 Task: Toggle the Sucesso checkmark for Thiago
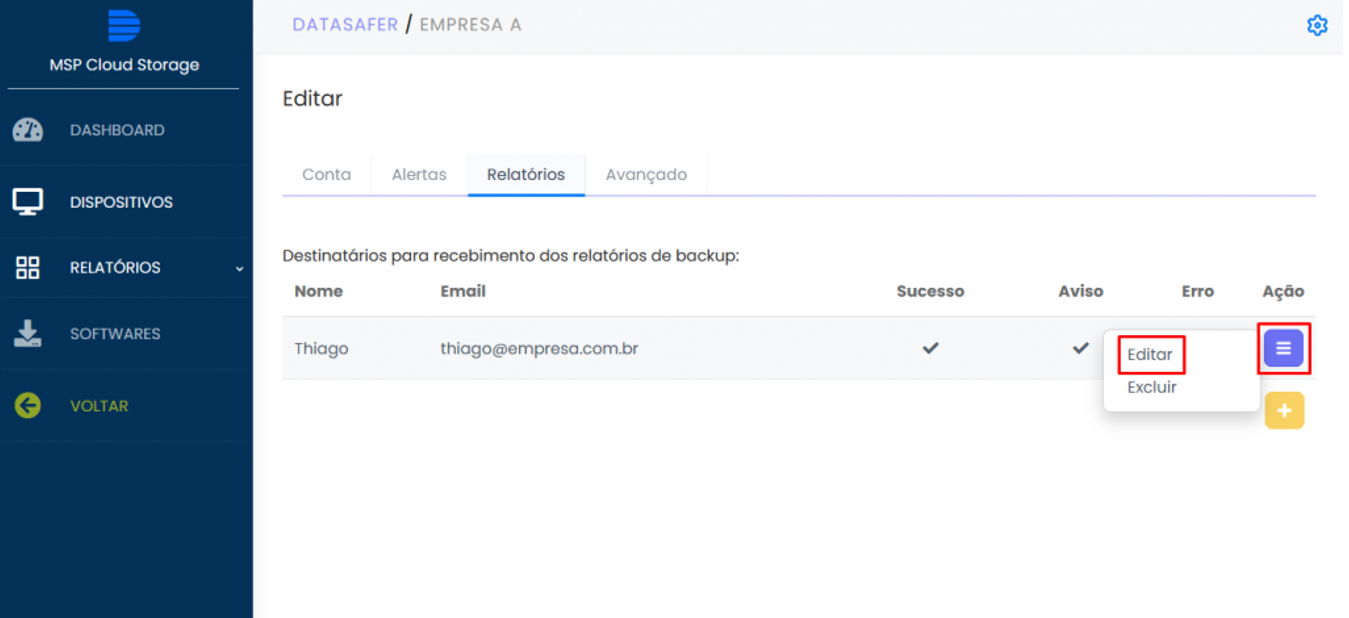pyautogui.click(x=931, y=348)
